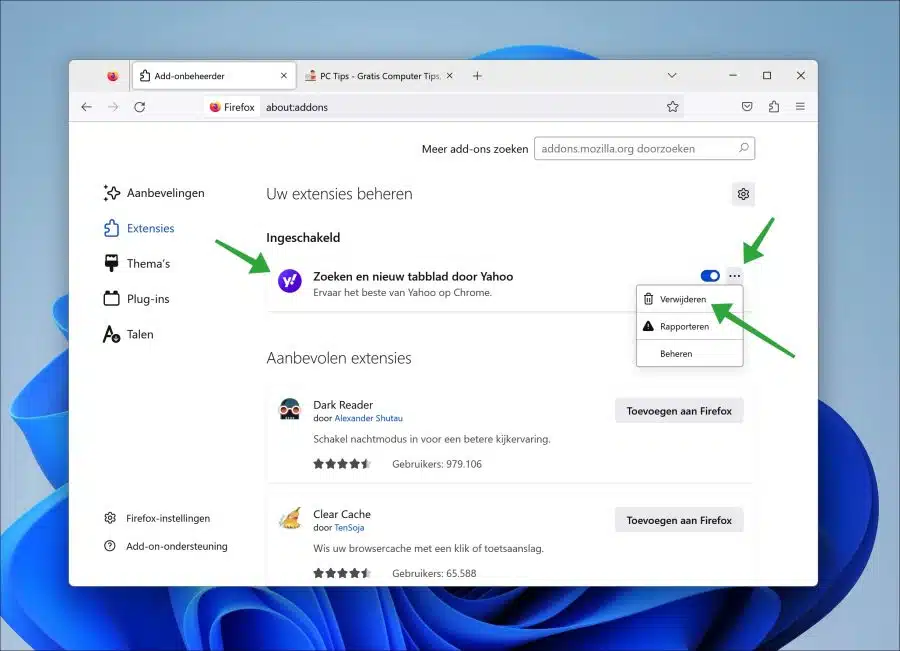Click the 'Uw extensies beheren' heading

click(x=339, y=194)
